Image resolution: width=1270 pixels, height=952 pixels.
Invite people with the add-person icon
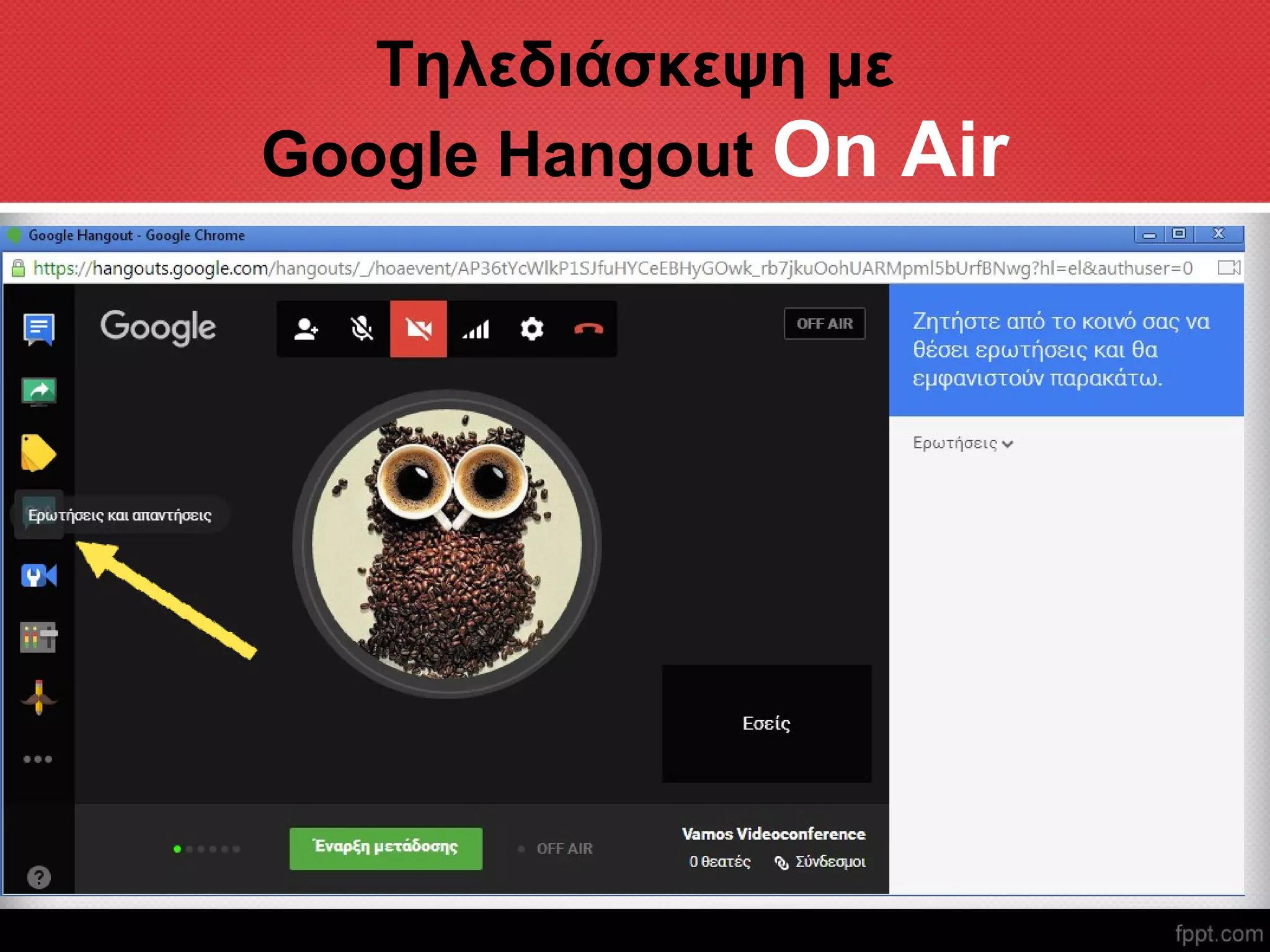click(306, 329)
